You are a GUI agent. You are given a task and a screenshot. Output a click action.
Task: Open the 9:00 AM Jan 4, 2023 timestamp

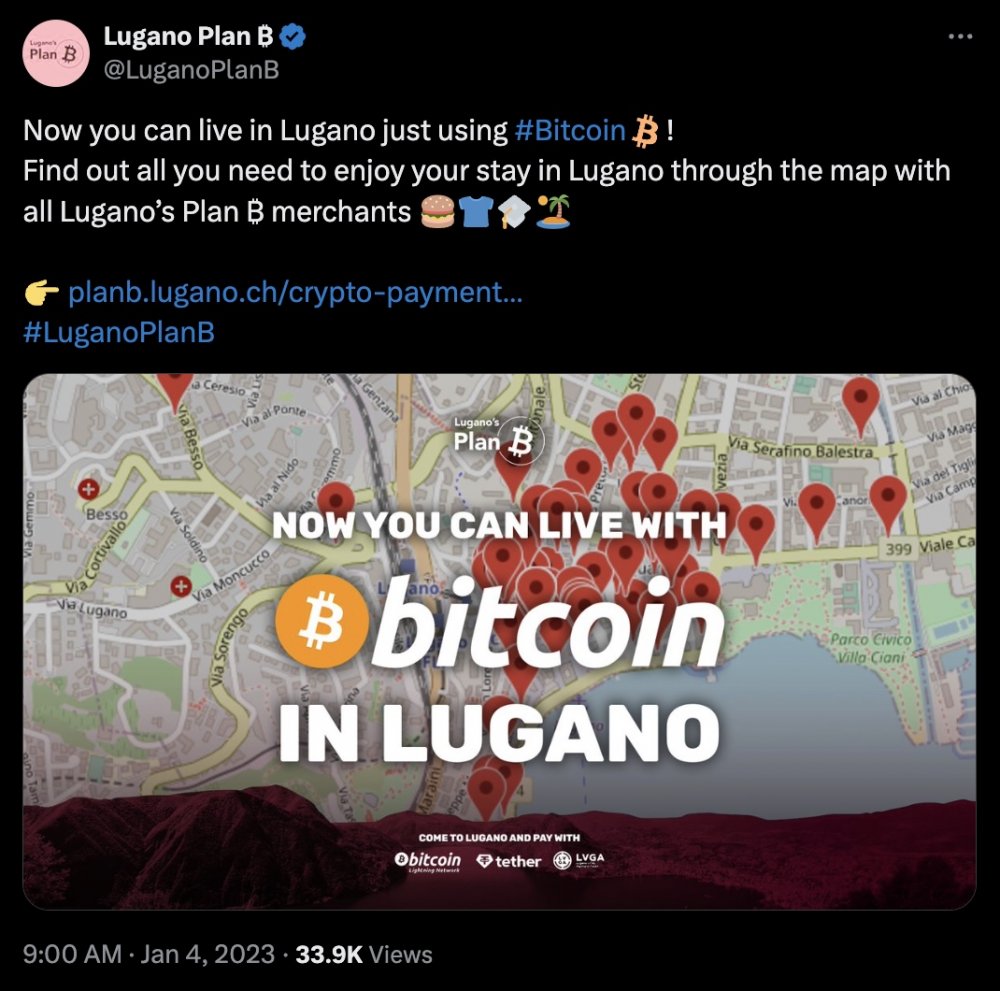point(149,954)
